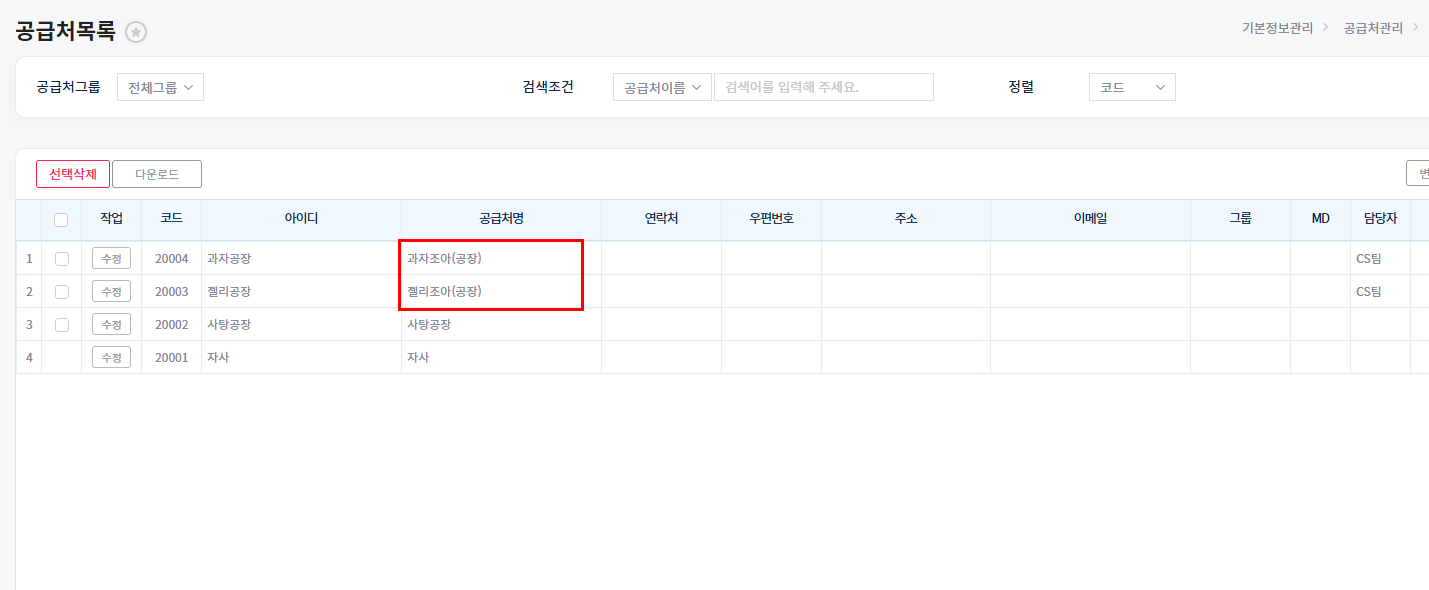Tick the checkbox for 사탕공장 row
Screen dimensions: 1429x590
click(x=62, y=325)
